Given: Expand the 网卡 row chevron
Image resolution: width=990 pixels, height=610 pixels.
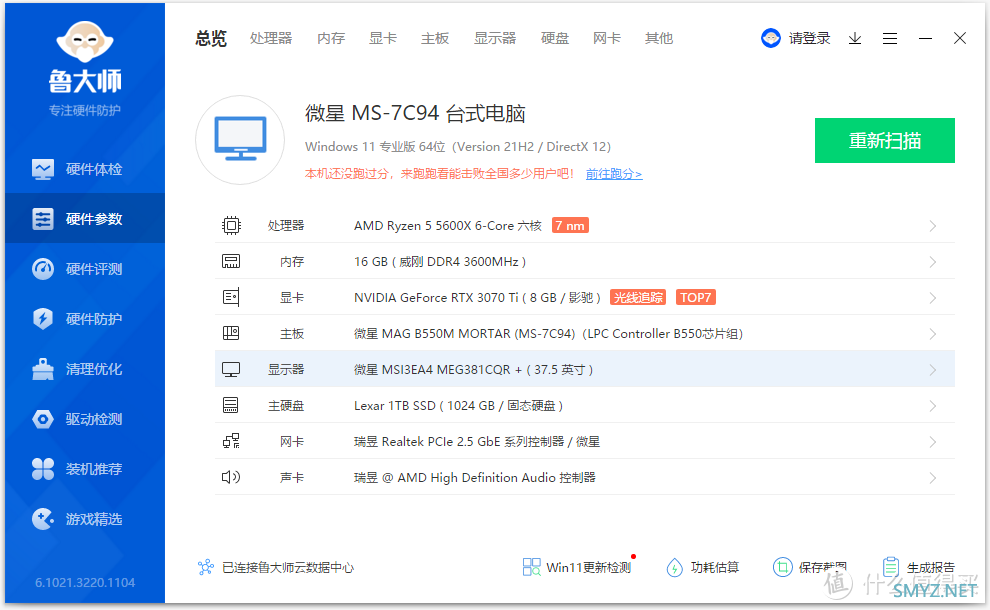Looking at the screenshot, I should click(x=933, y=442).
